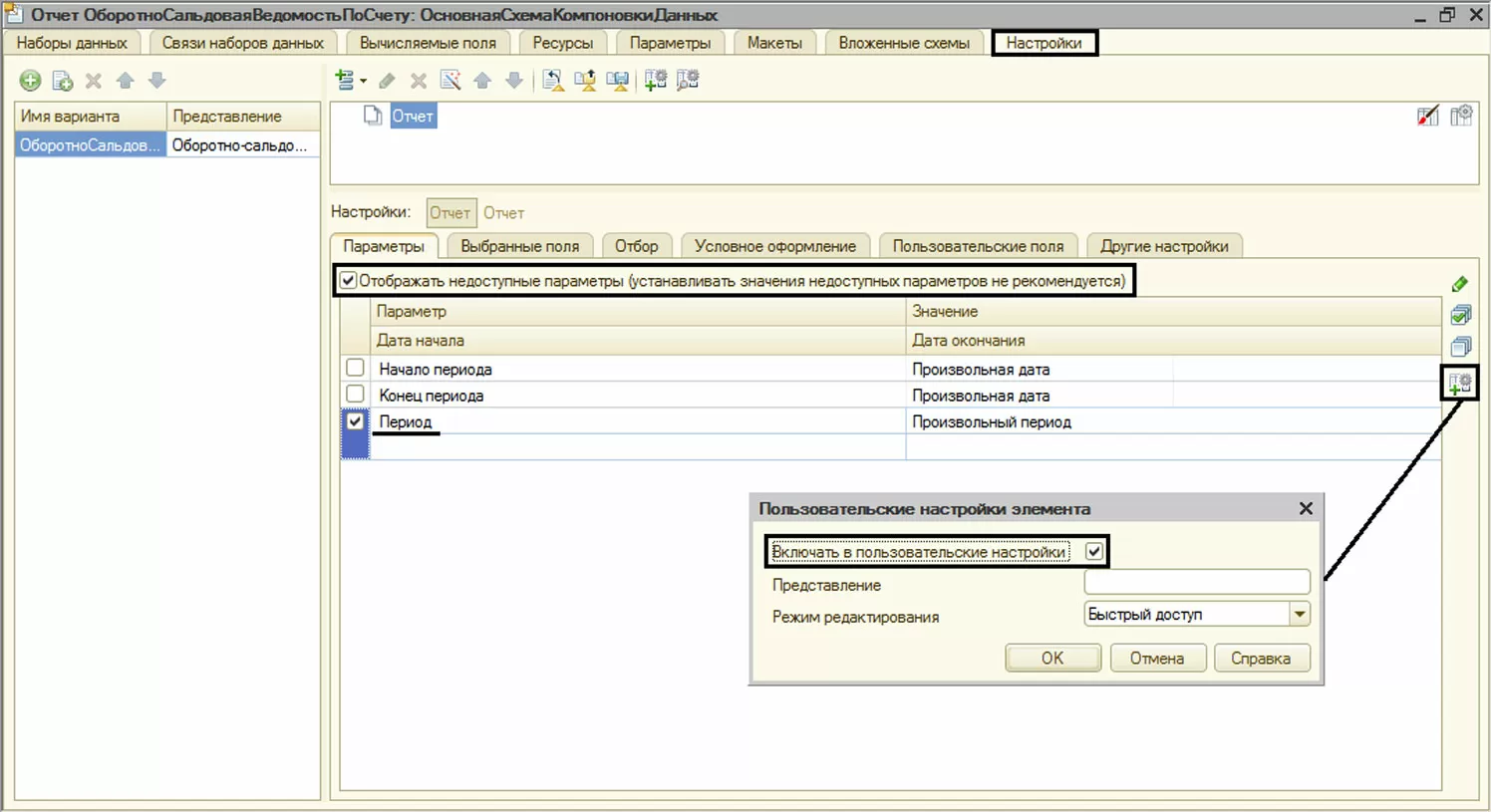Viewport: 1491px width, 812px height.
Task: Click the Представление text input field
Action: [x=1196, y=583]
